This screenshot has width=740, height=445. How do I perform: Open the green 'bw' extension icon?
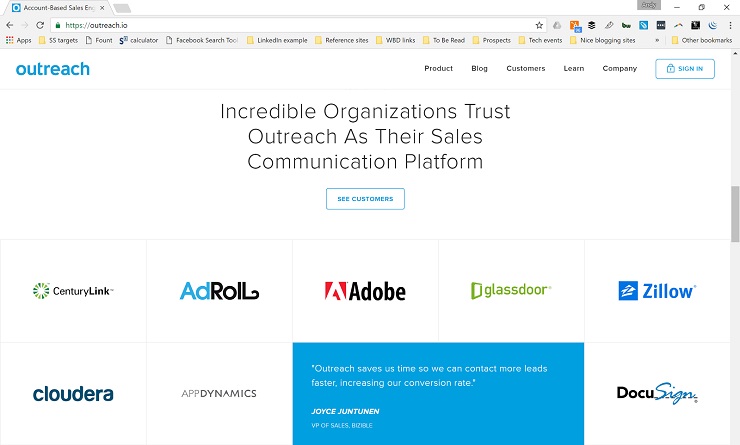[x=626, y=25]
